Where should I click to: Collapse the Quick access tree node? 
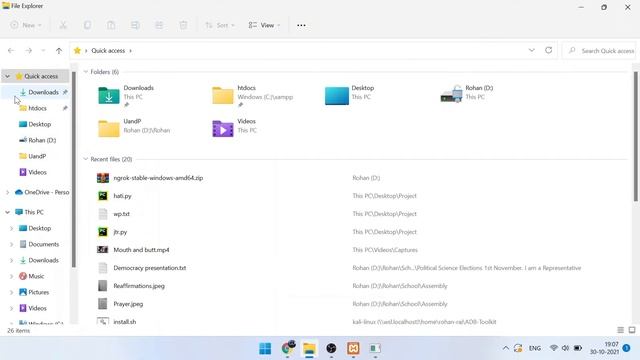tap(7, 76)
